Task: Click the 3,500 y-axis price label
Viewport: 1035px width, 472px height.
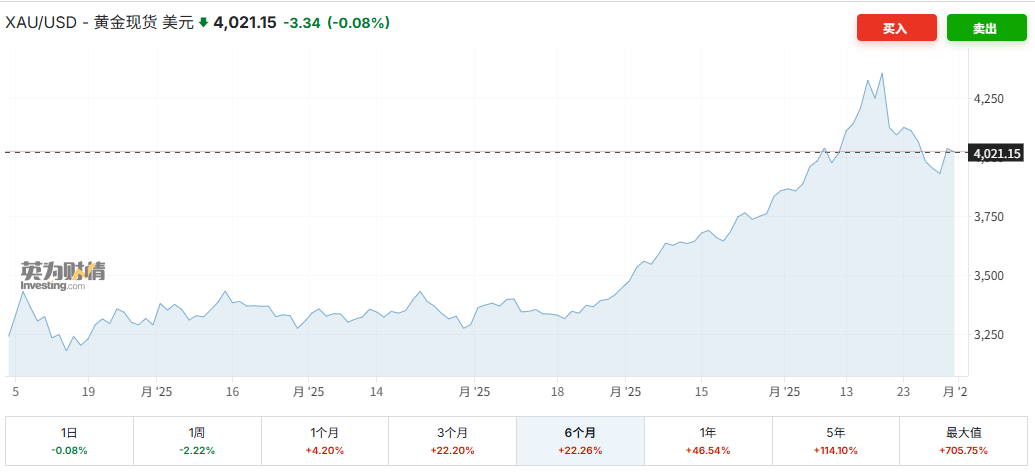Action: point(989,275)
